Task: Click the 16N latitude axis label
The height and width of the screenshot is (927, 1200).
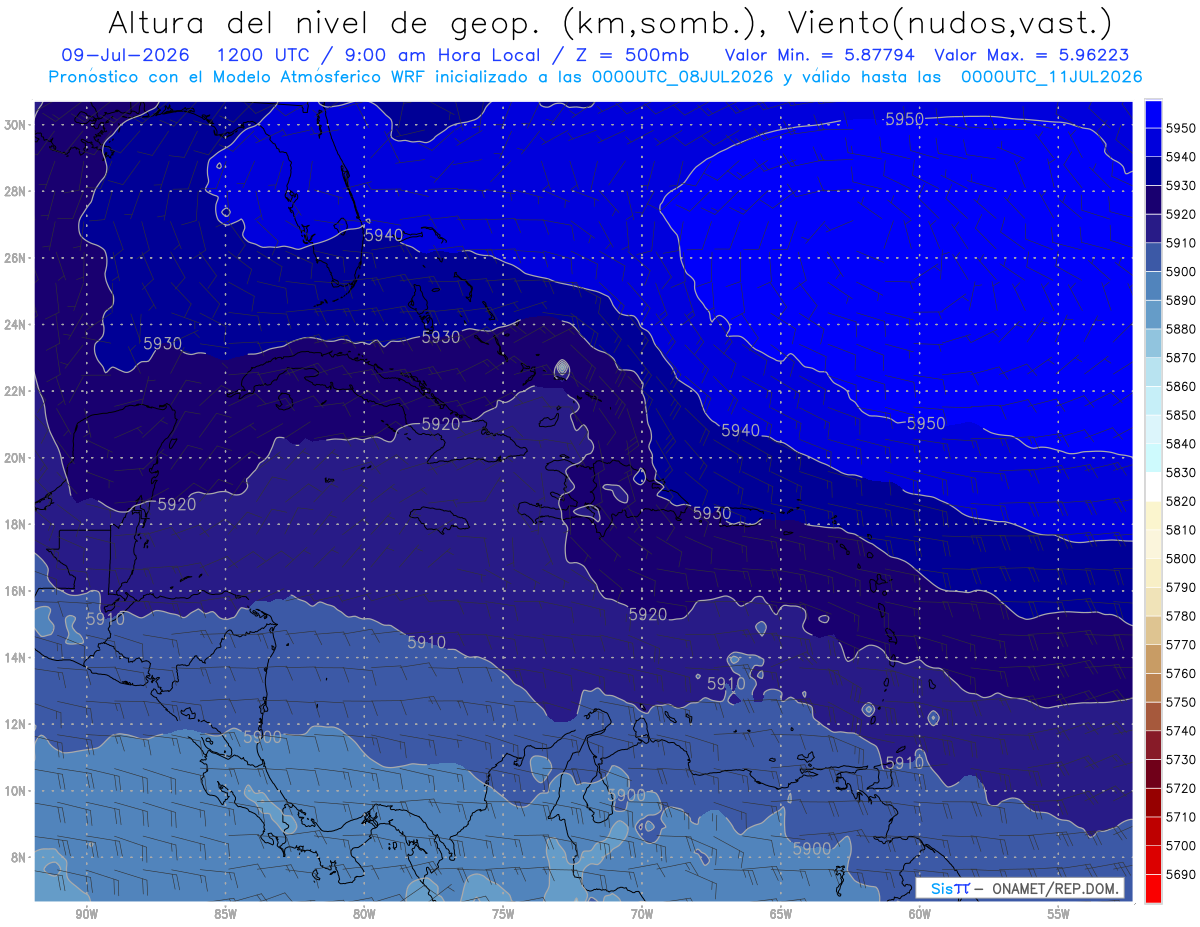Action: coord(16,591)
